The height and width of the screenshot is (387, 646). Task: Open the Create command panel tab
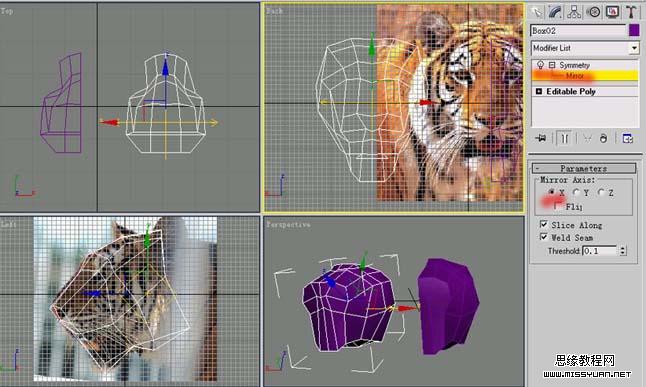[536, 12]
